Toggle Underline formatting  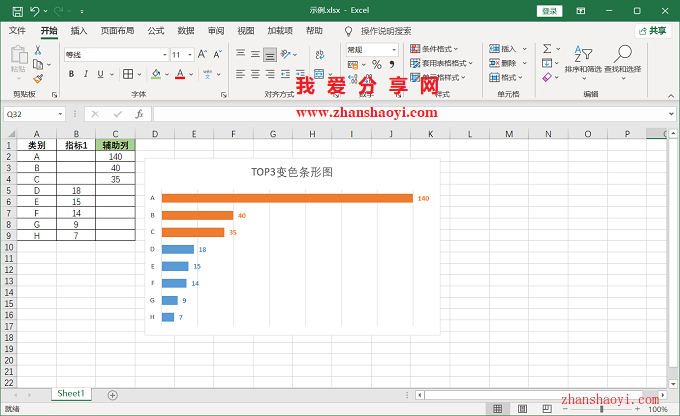(x=100, y=74)
